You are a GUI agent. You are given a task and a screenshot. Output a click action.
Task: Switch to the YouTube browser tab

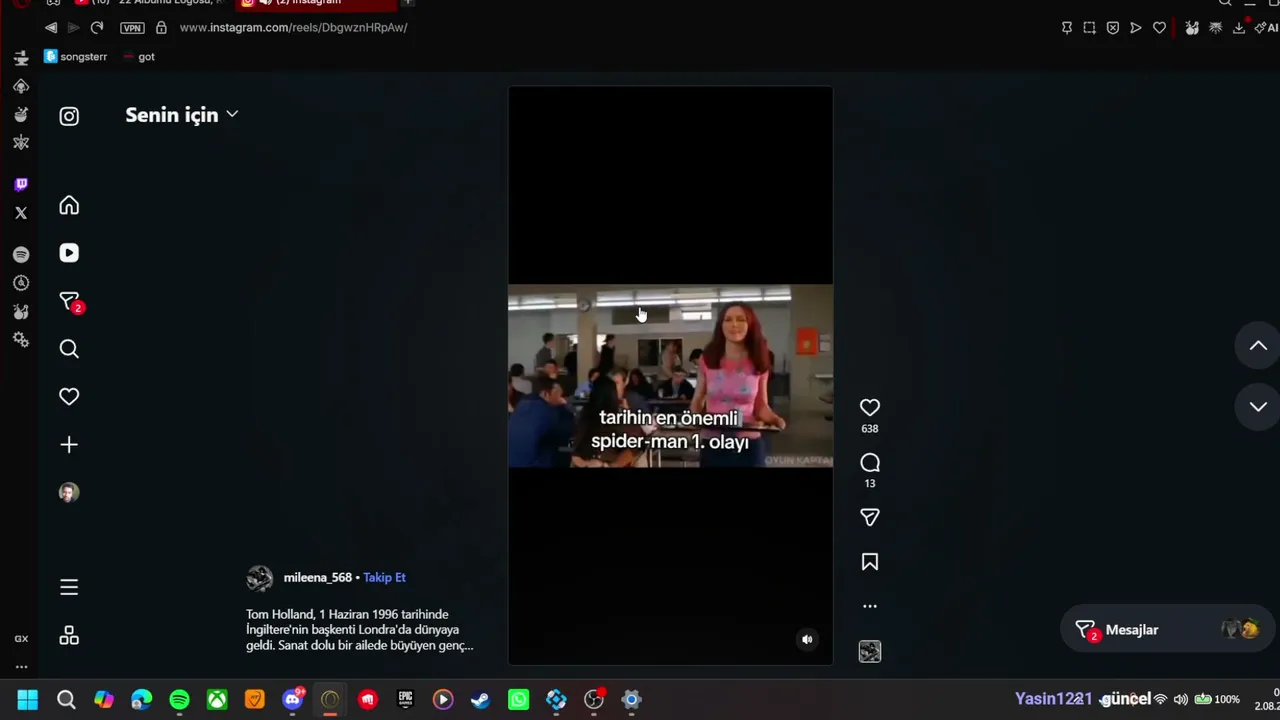(x=150, y=3)
